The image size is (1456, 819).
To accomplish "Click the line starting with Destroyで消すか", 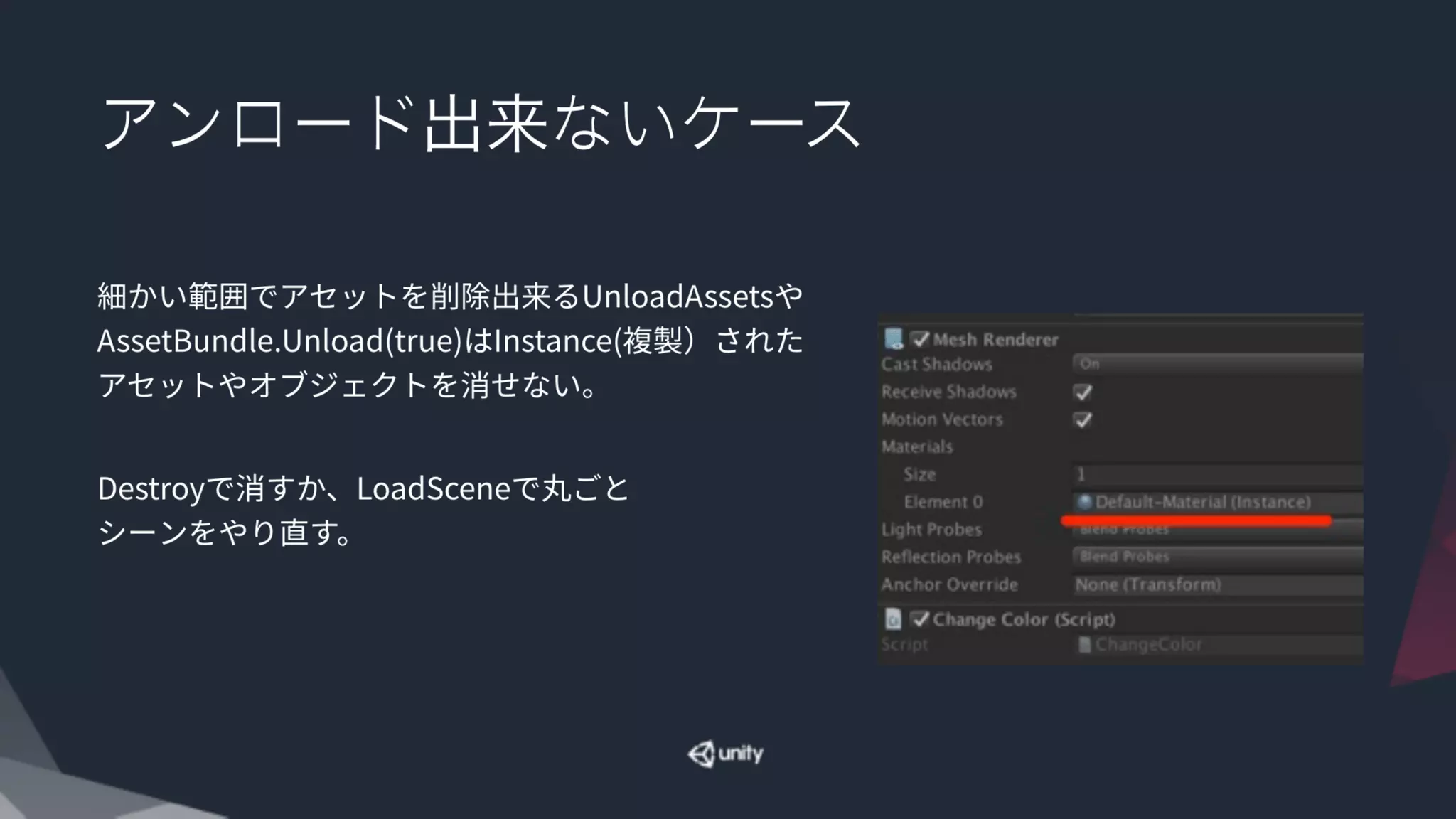I will (363, 488).
